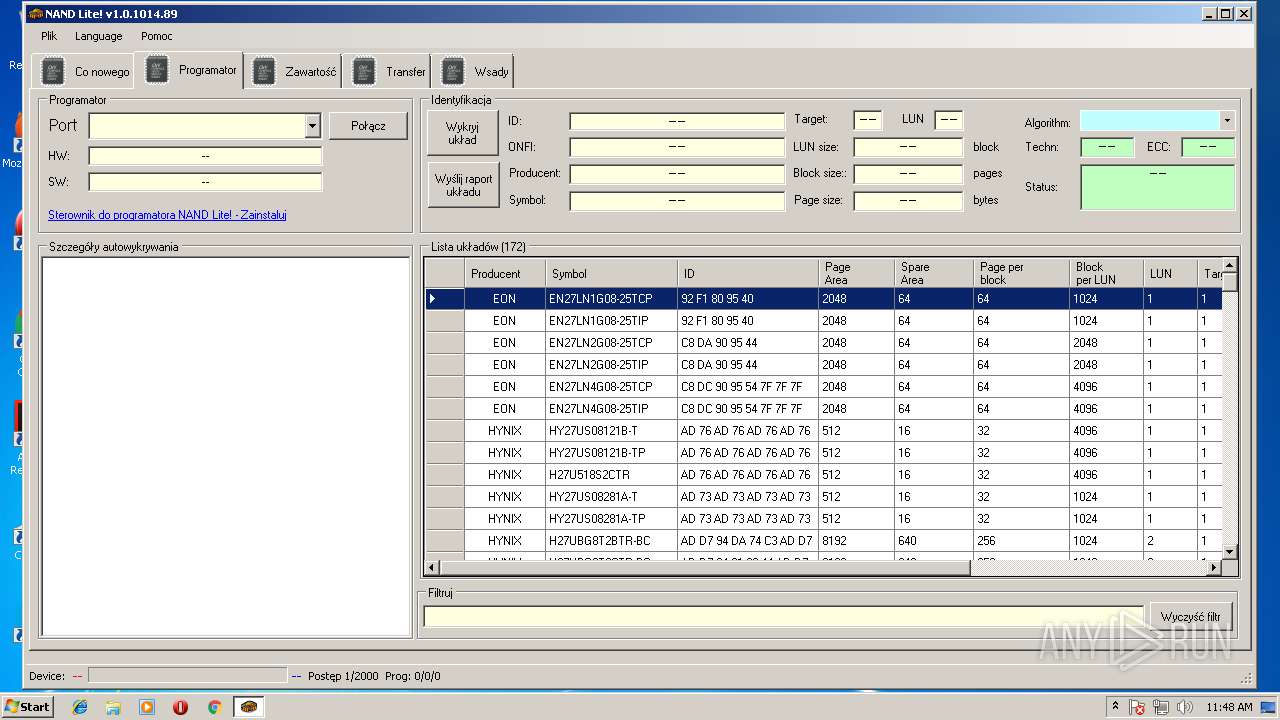The image size is (1280, 720).
Task: Click the Wykryj układ button
Action: click(x=462, y=133)
